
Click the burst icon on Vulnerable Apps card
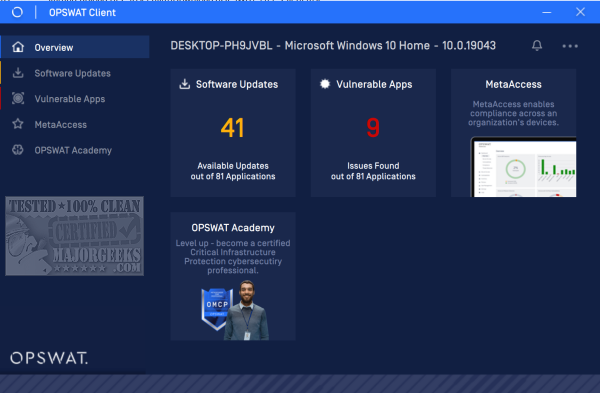pyautogui.click(x=325, y=84)
